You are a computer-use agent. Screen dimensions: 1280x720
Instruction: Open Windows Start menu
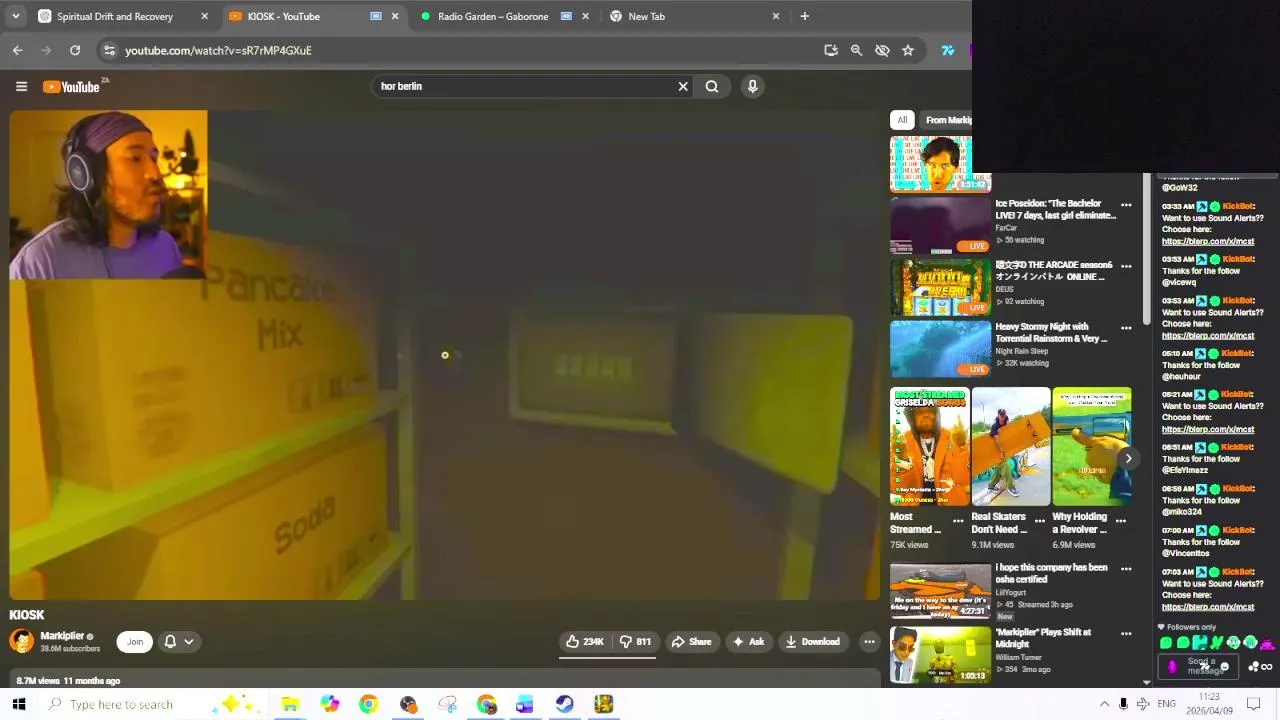point(18,704)
